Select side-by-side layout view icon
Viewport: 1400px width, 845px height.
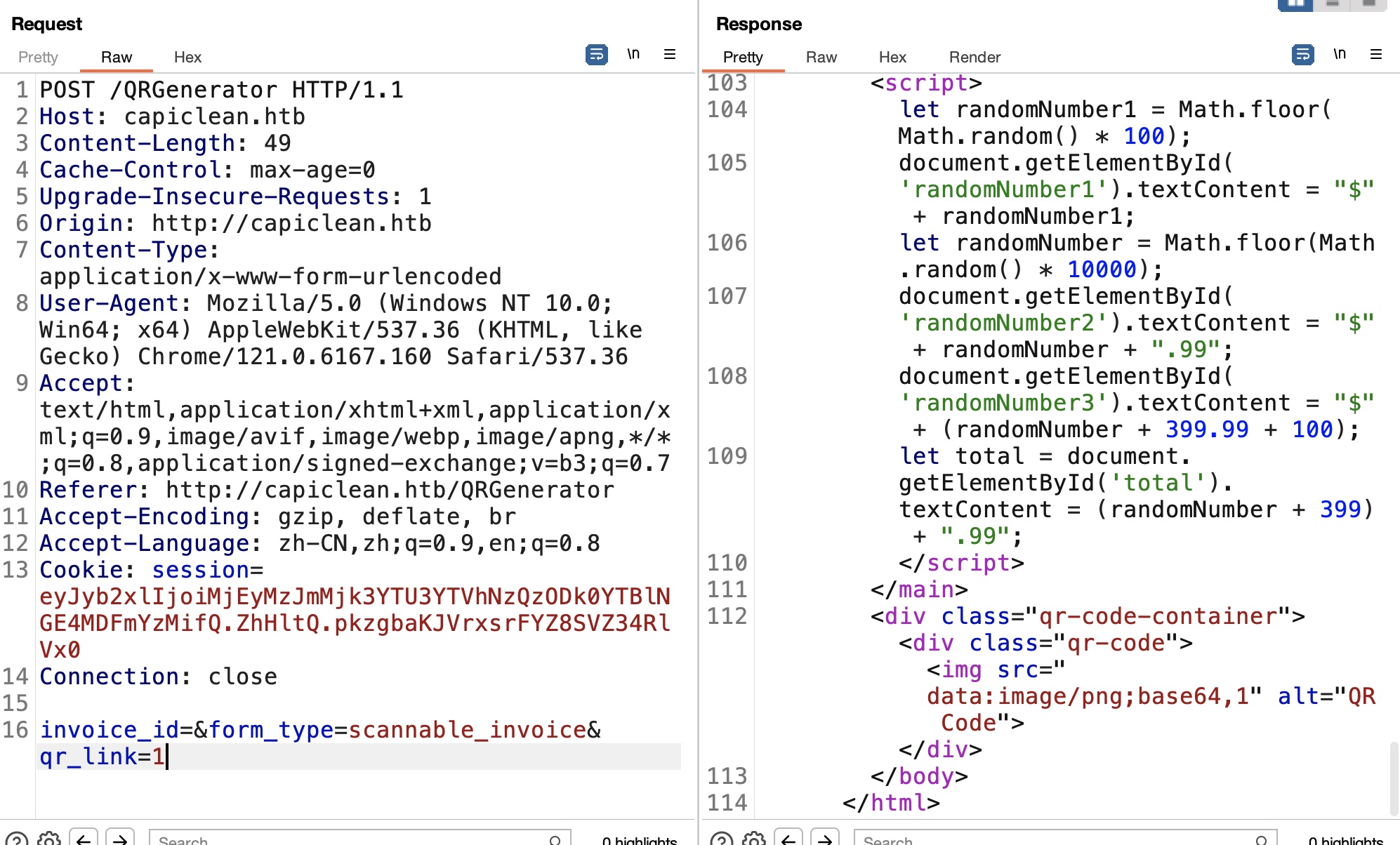point(1295,4)
